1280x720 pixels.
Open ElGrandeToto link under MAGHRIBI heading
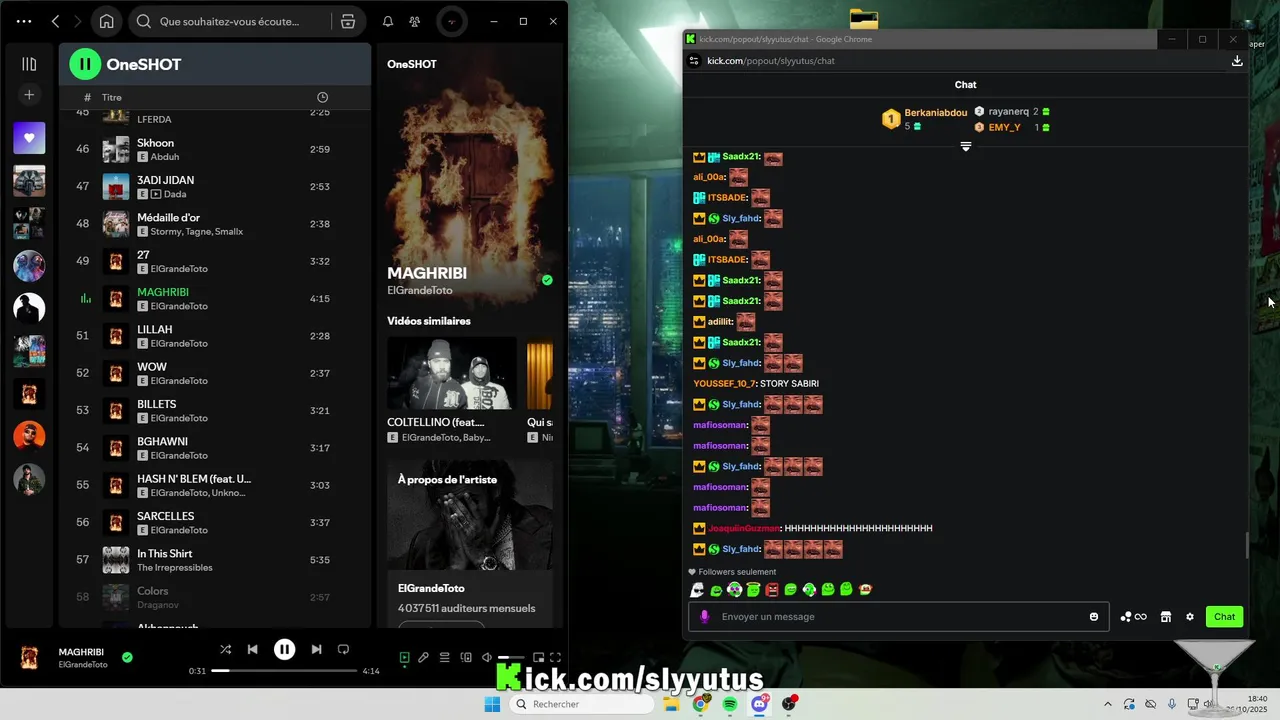(x=420, y=290)
